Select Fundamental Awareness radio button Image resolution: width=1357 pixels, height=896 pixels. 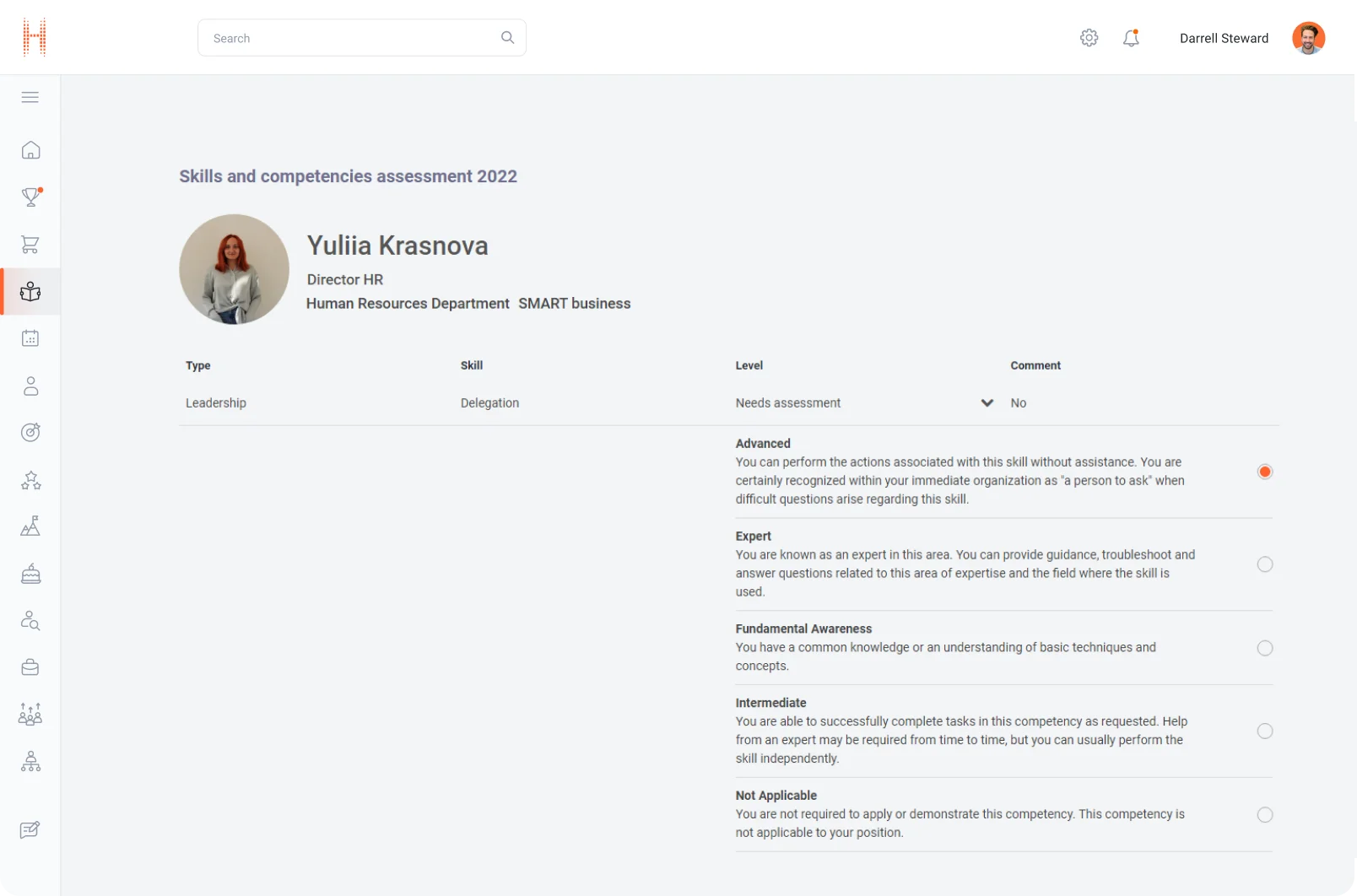coord(1264,648)
